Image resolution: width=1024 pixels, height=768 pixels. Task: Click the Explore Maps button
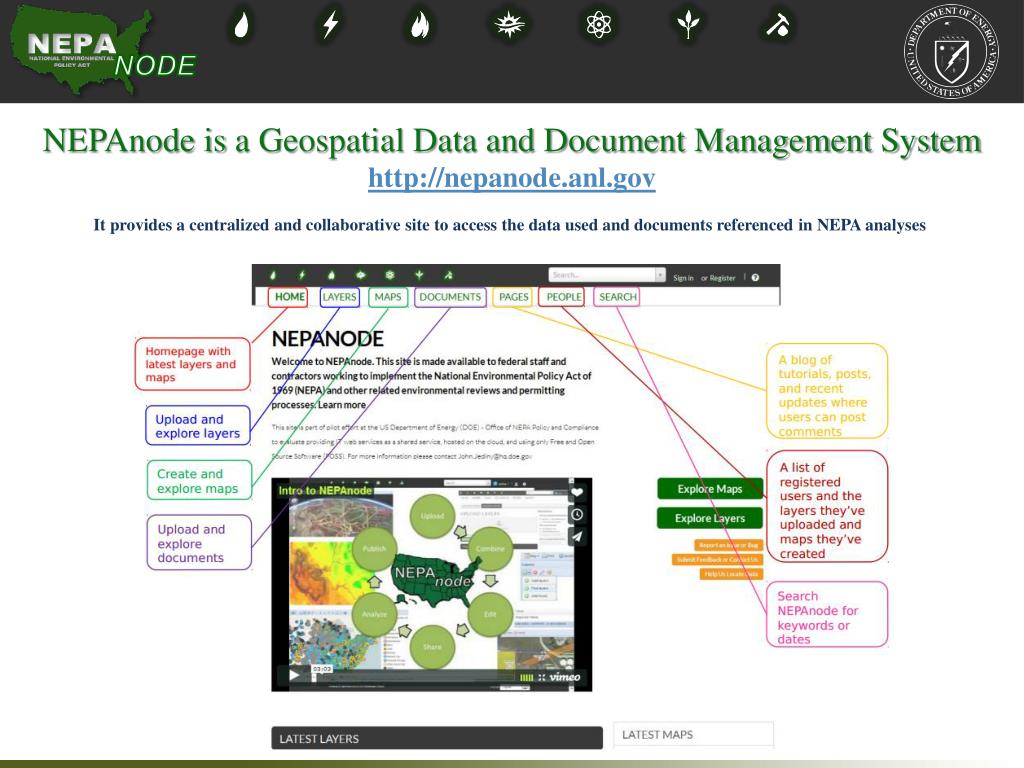(x=710, y=488)
